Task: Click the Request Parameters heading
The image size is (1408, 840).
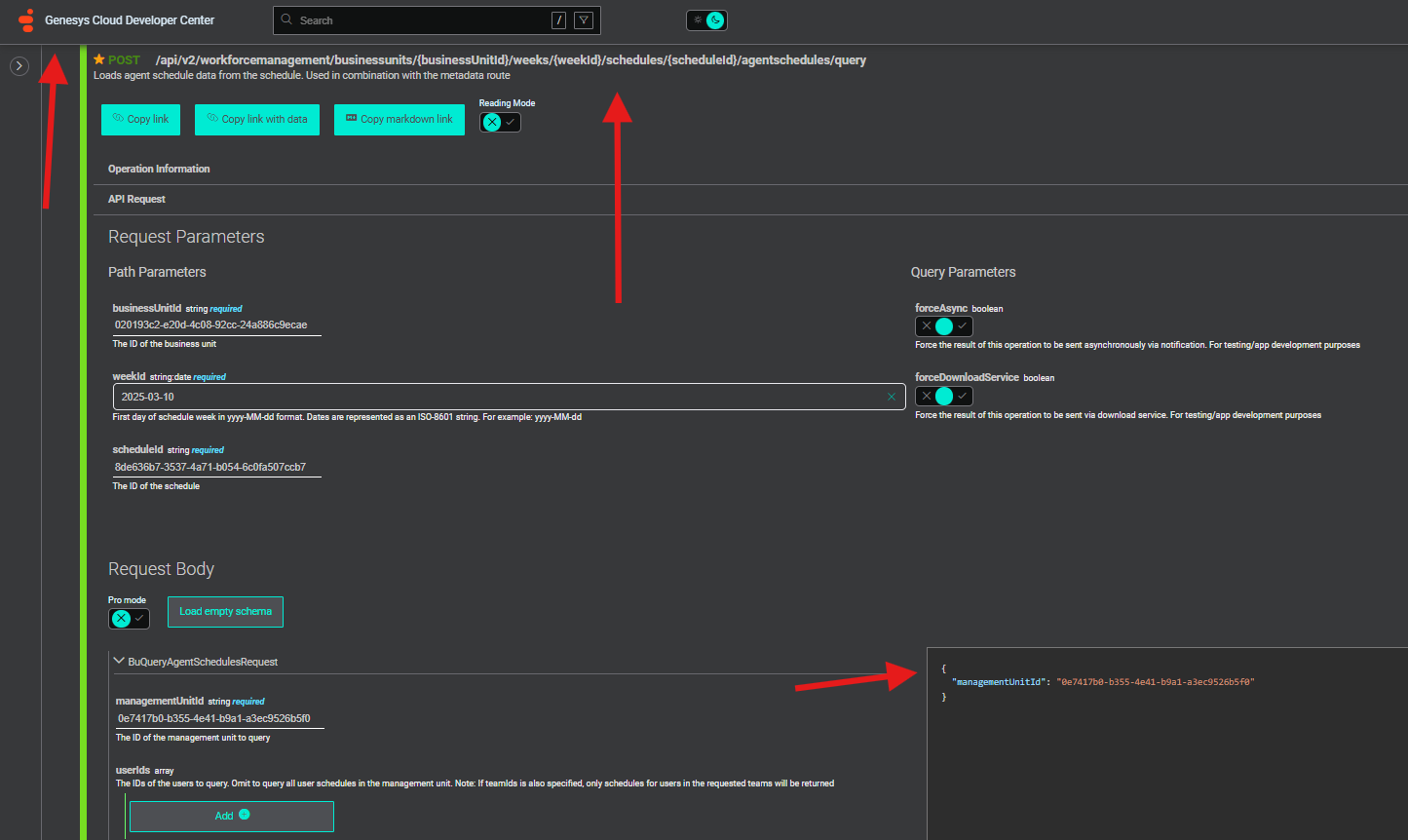Action: (186, 237)
